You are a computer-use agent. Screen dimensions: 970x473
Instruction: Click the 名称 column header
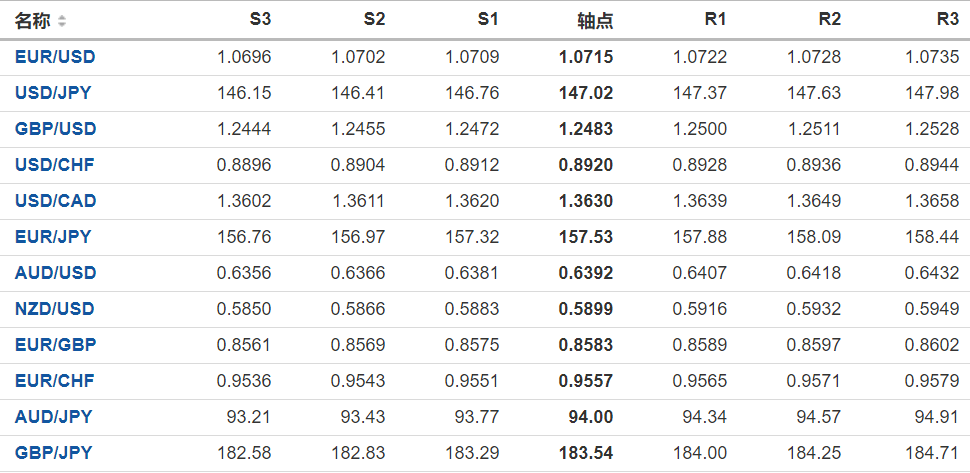[32, 20]
